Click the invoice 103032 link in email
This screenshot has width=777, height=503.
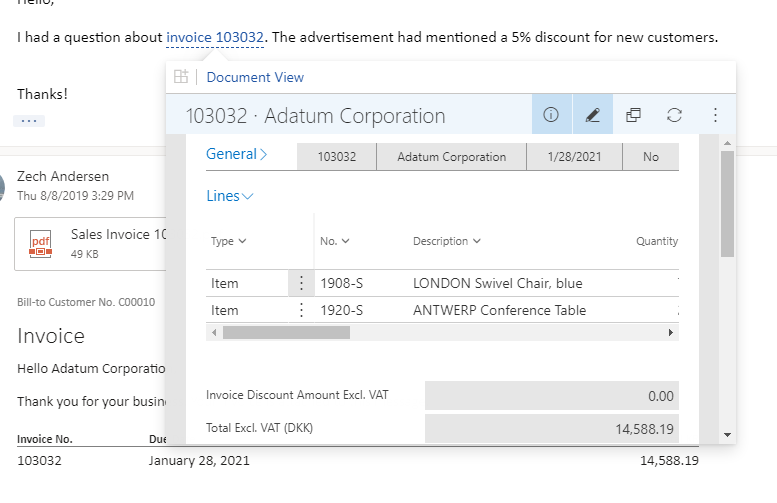pyautogui.click(x=215, y=38)
